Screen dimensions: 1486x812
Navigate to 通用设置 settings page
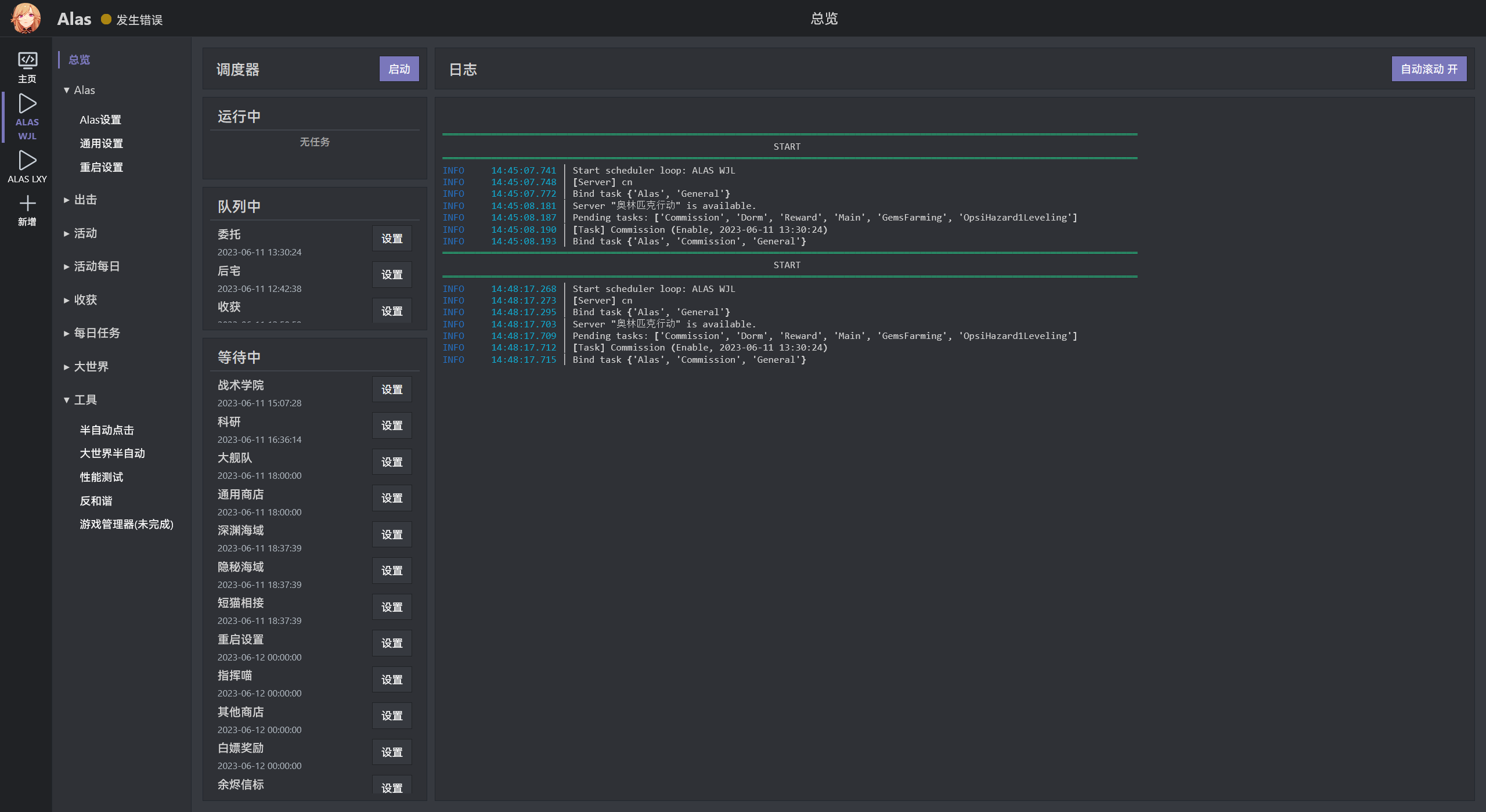click(x=101, y=143)
